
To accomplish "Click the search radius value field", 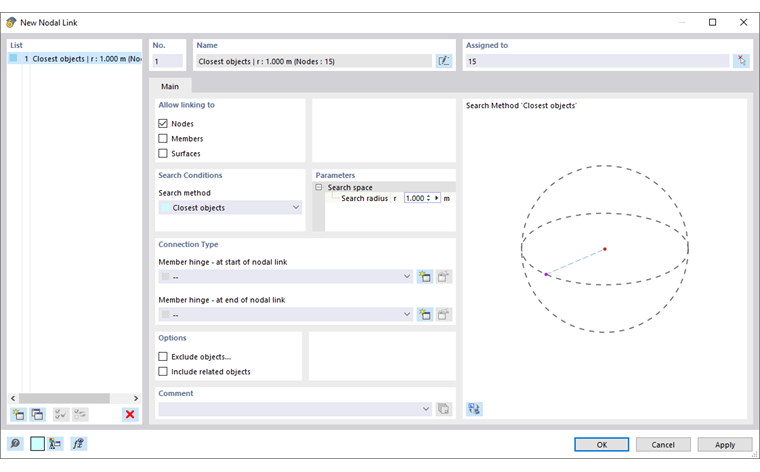I will click(415, 198).
